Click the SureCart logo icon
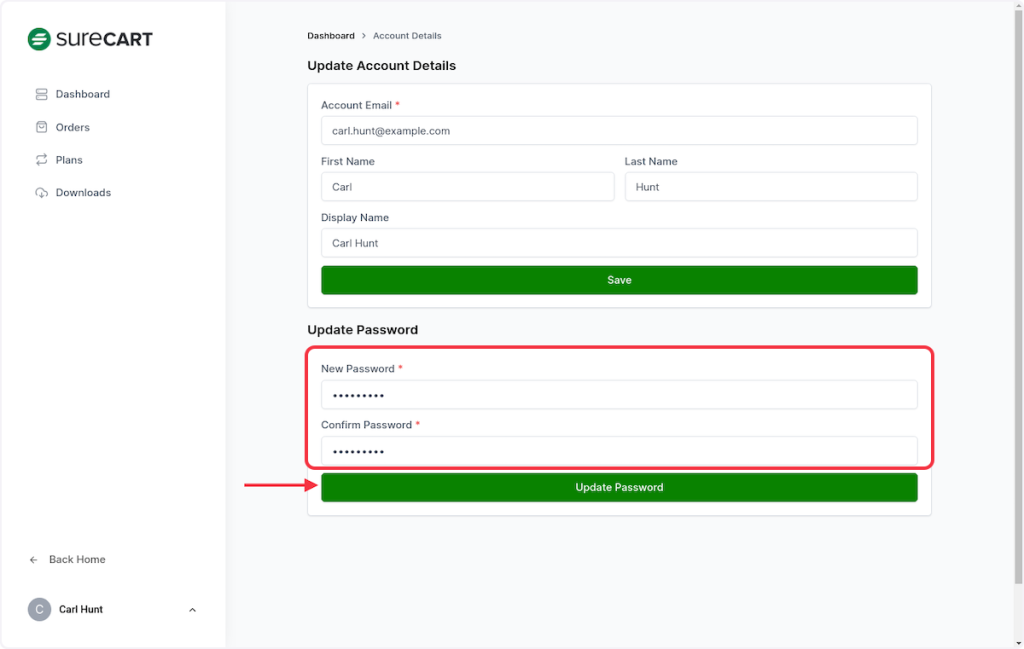The height and width of the screenshot is (649, 1024). pyautogui.click(x=39, y=40)
